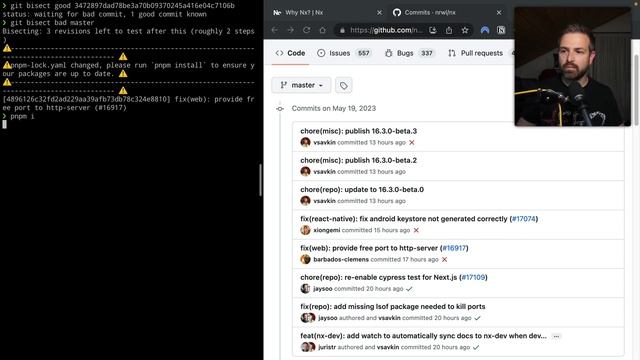
Task: Open commit 'chore(misc): publish 16.3.0-beta.3'
Action: point(358,131)
